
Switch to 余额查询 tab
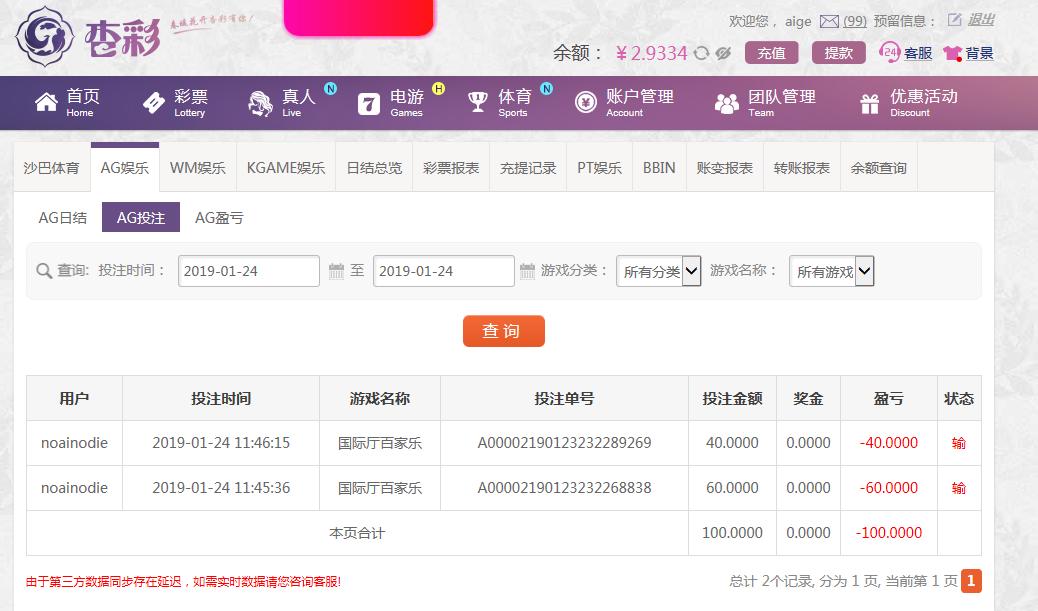878,167
